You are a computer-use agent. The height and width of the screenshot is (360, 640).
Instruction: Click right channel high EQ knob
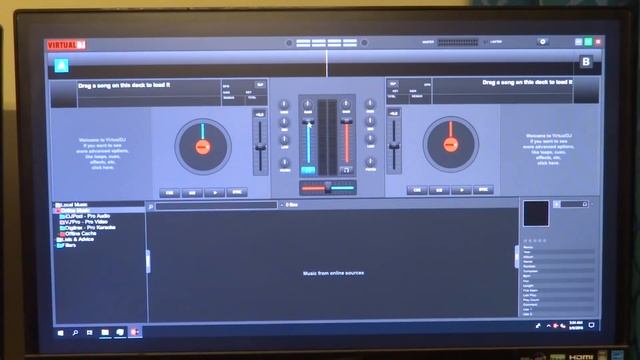[370, 104]
